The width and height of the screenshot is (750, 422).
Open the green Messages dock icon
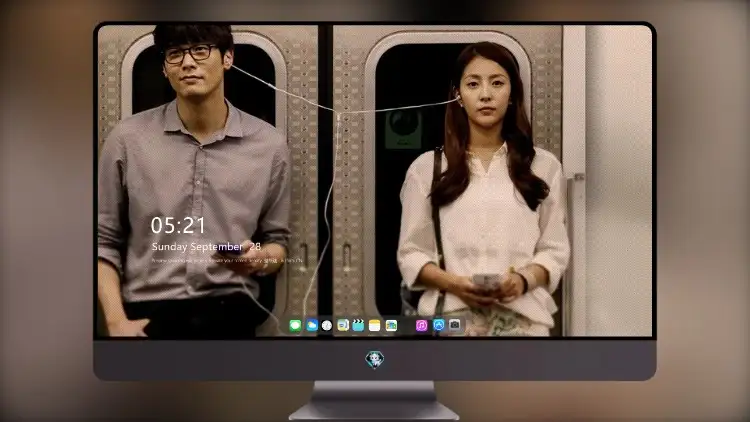[x=295, y=326]
